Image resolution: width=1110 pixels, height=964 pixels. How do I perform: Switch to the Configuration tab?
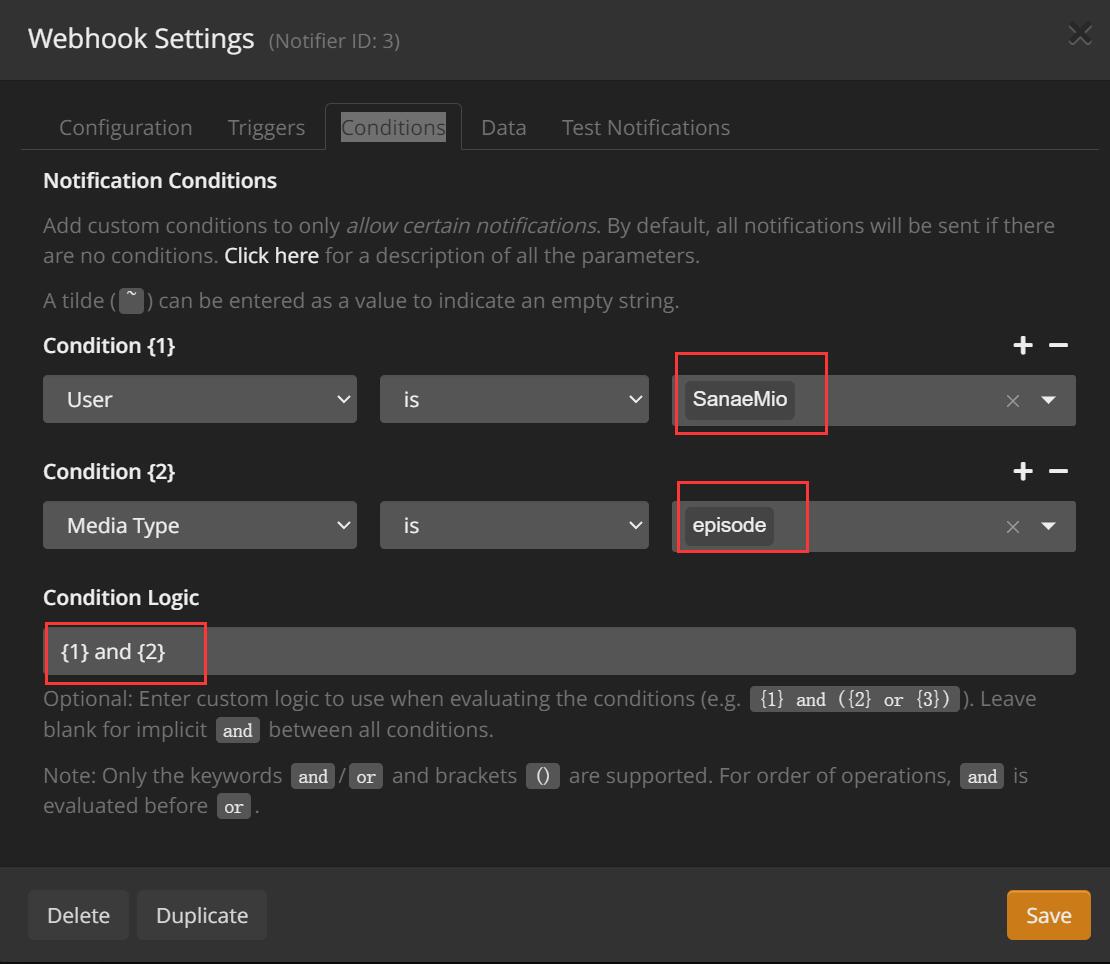(x=126, y=128)
